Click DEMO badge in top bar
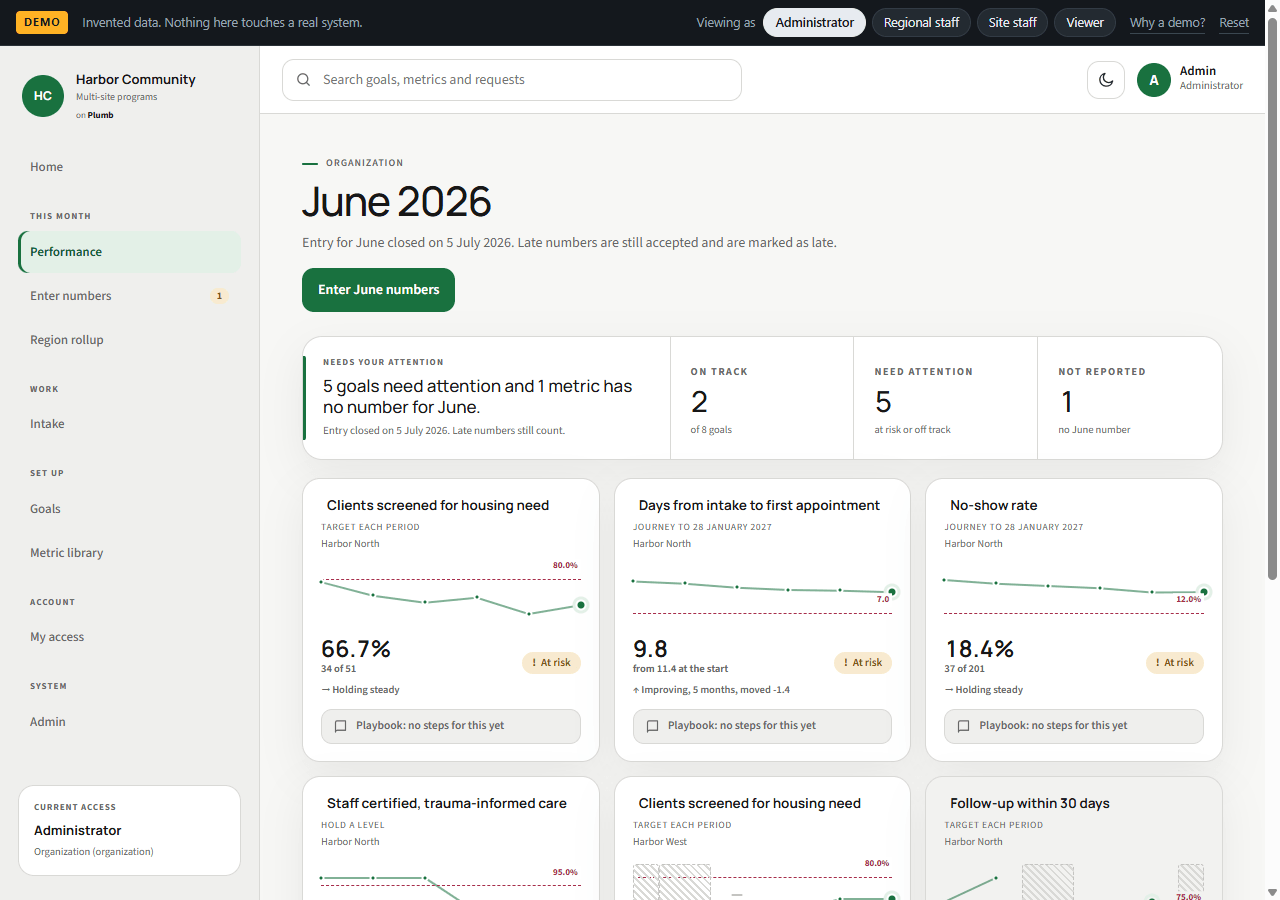1280x900 pixels. 42,22
